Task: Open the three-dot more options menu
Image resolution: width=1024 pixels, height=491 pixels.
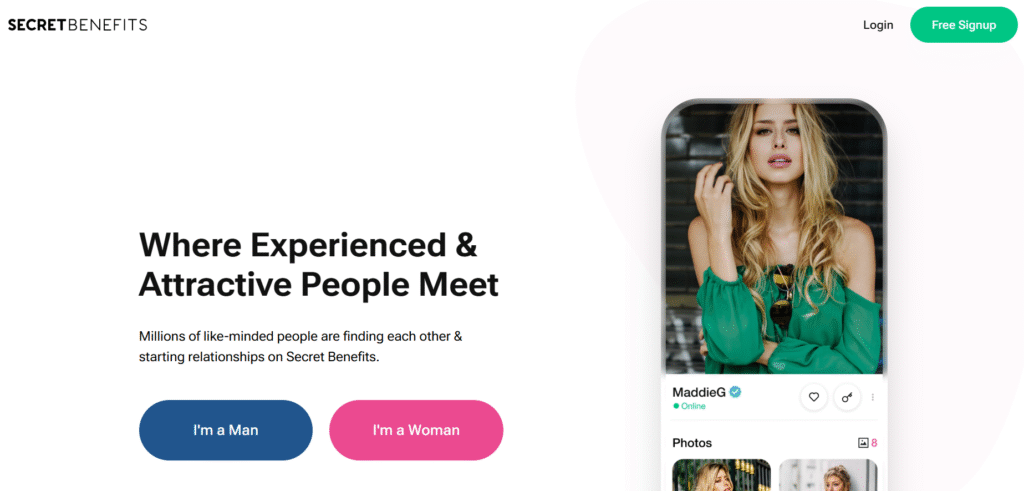Action: coord(873,397)
